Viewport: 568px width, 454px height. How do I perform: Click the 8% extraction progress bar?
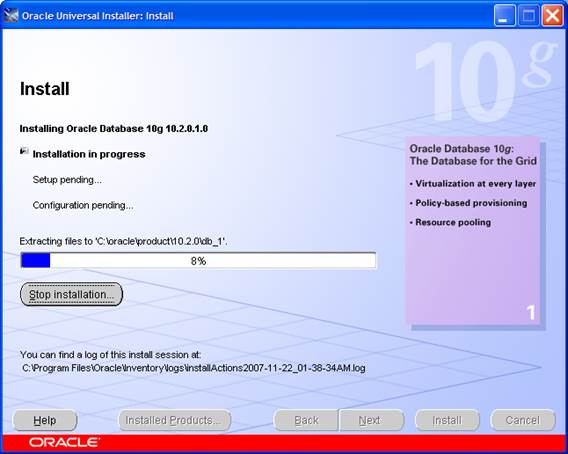tap(198, 261)
